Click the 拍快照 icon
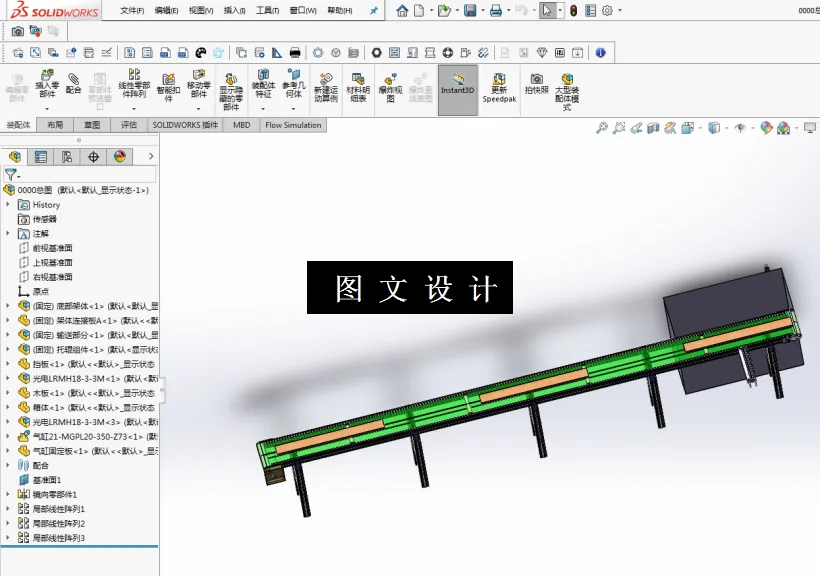The height and width of the screenshot is (576, 820). pos(537,88)
